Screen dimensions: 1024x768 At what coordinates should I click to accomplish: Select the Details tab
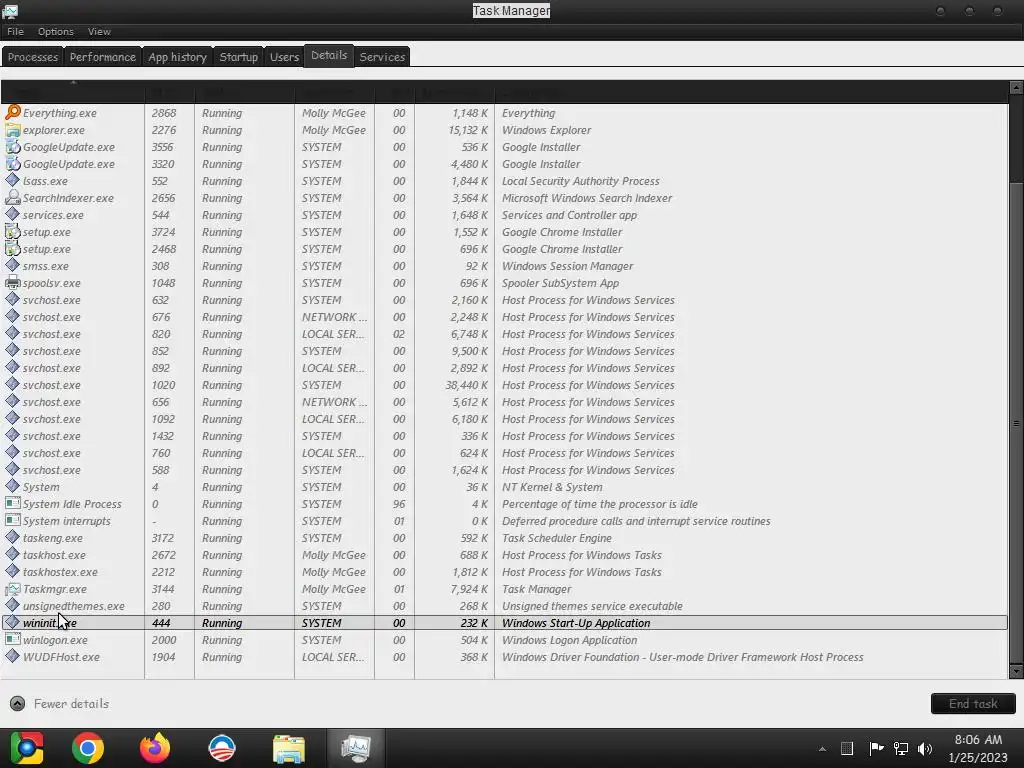[x=328, y=56]
